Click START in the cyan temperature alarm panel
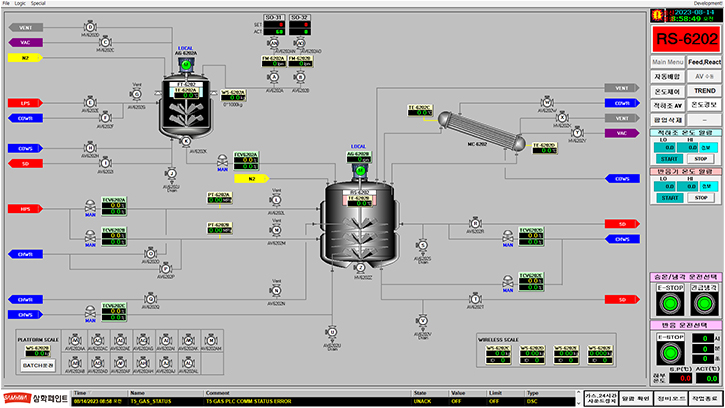725x408 pixels. 669,159
